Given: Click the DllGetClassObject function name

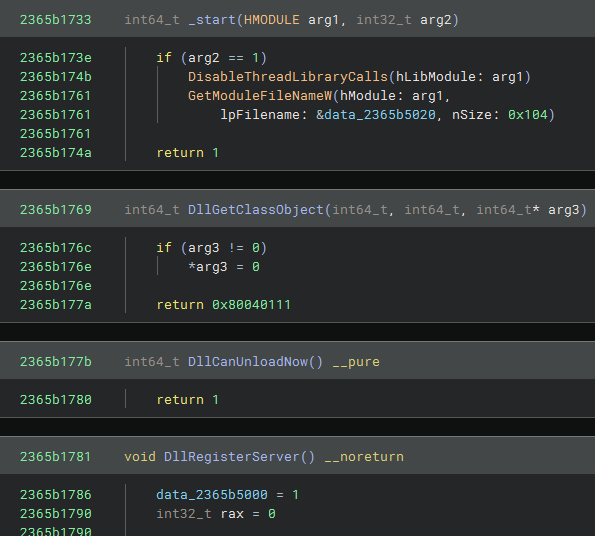Looking at the screenshot, I should pyautogui.click(x=255, y=210).
